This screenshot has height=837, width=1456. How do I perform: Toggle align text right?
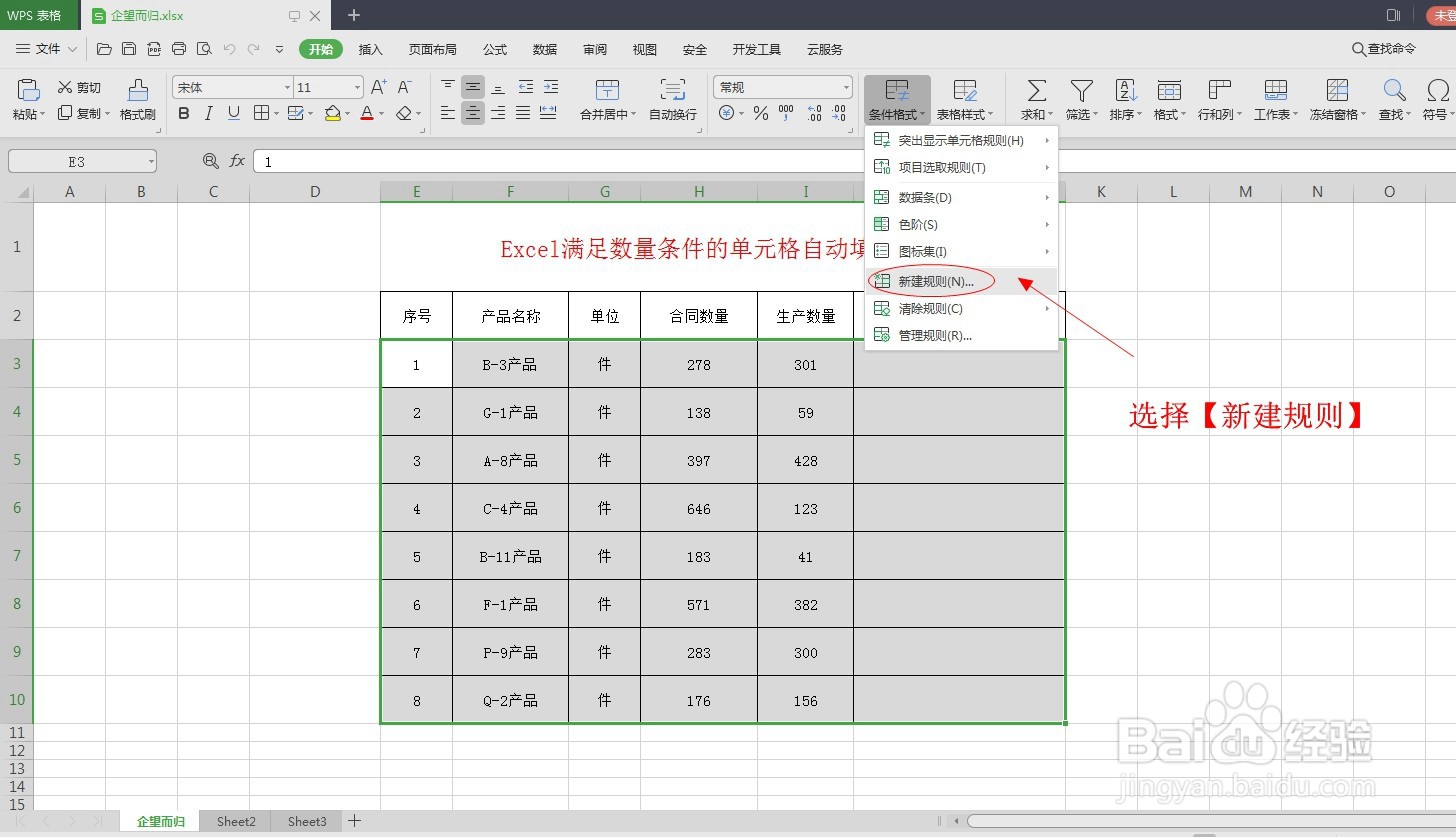[x=498, y=114]
